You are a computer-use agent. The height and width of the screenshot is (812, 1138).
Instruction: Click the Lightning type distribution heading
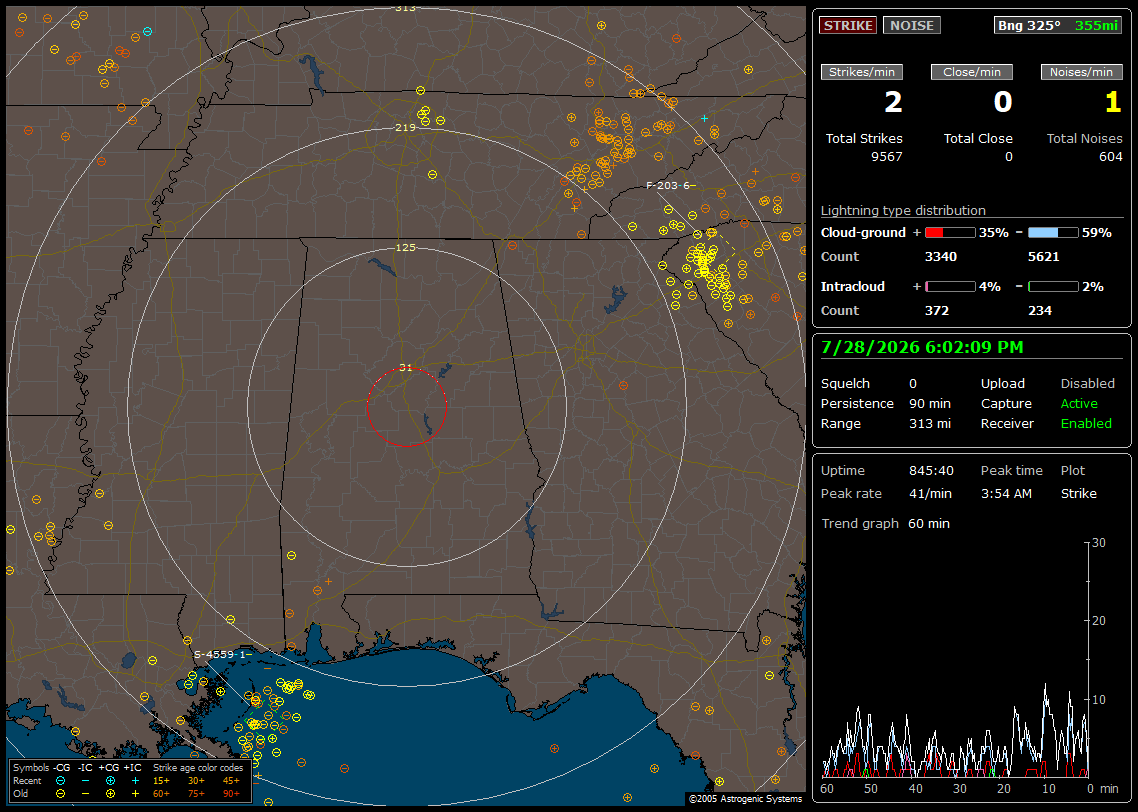coord(903,210)
